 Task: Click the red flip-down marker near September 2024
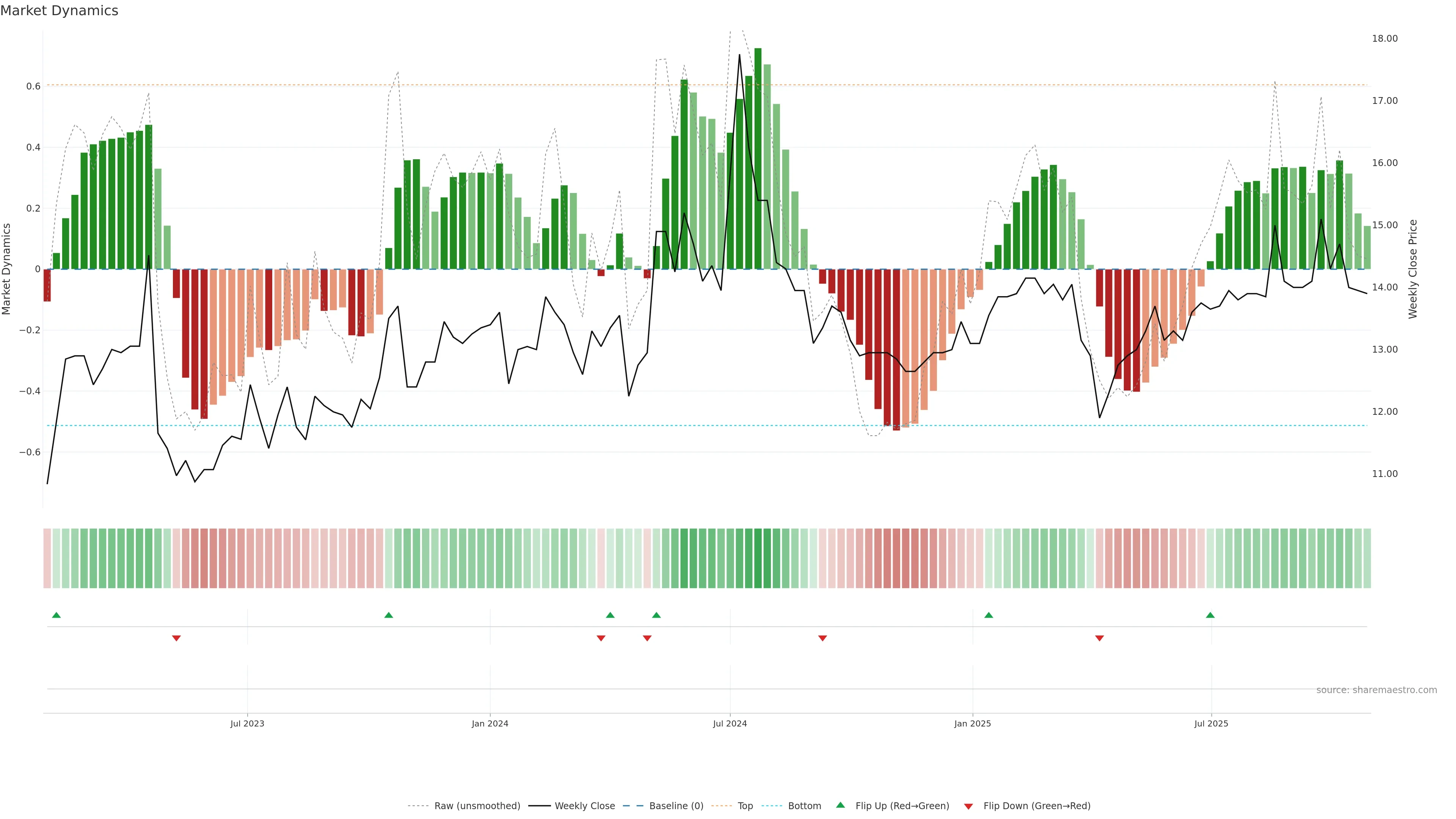coord(822,638)
